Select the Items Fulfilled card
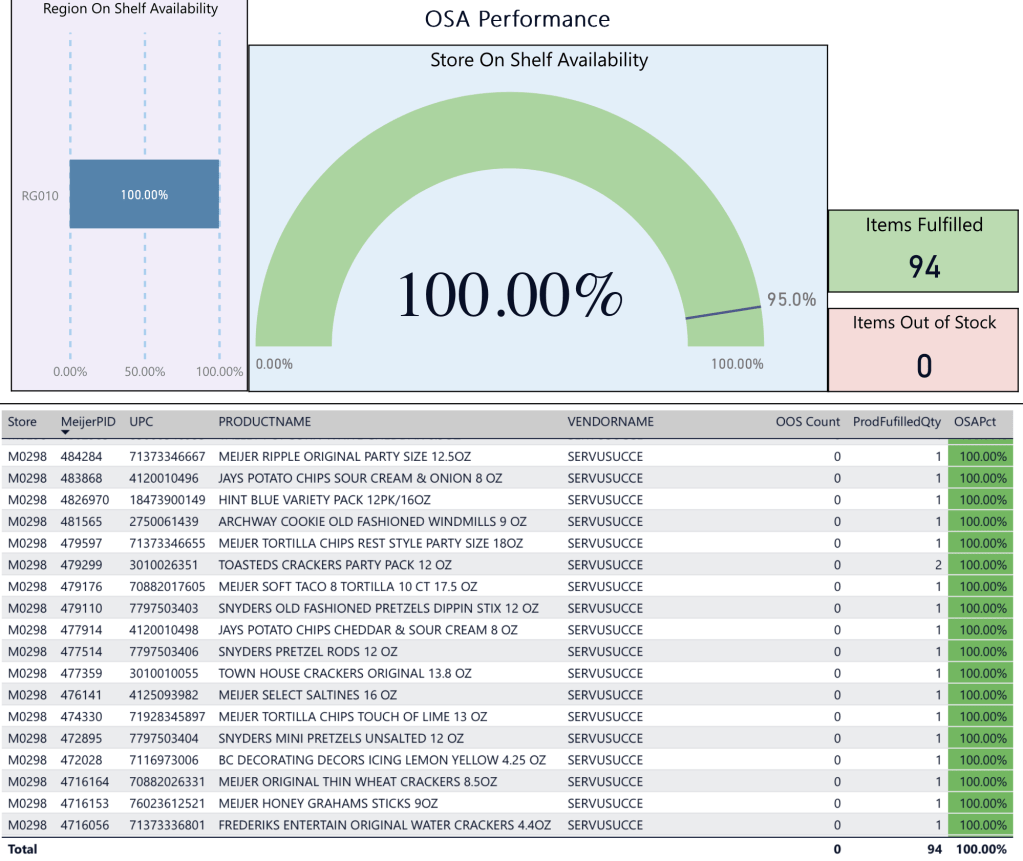The image size is (1023, 861). click(x=924, y=250)
